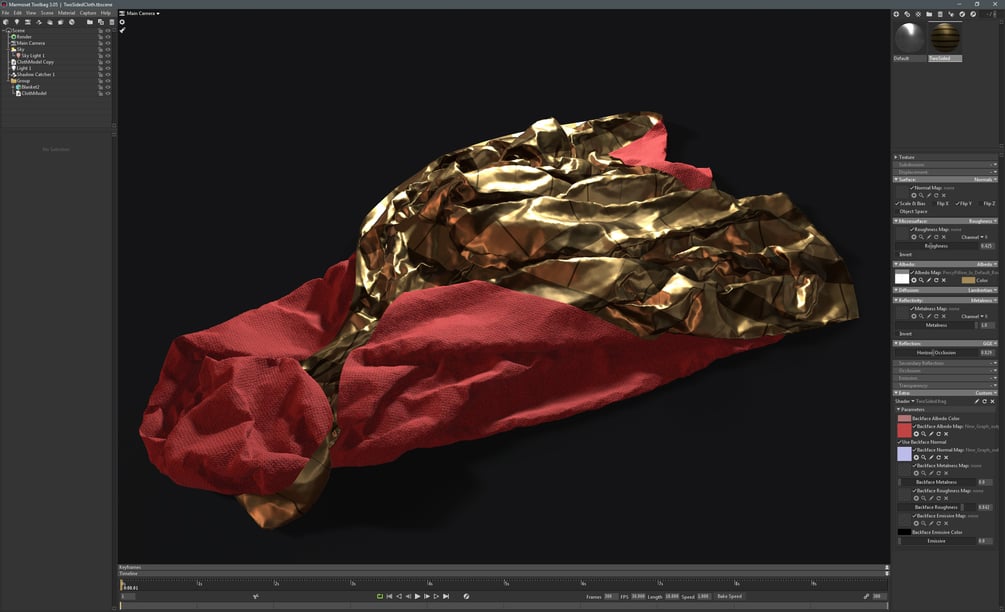Collapse the Group node in scene tree
The height and width of the screenshot is (612, 1005).
10,81
